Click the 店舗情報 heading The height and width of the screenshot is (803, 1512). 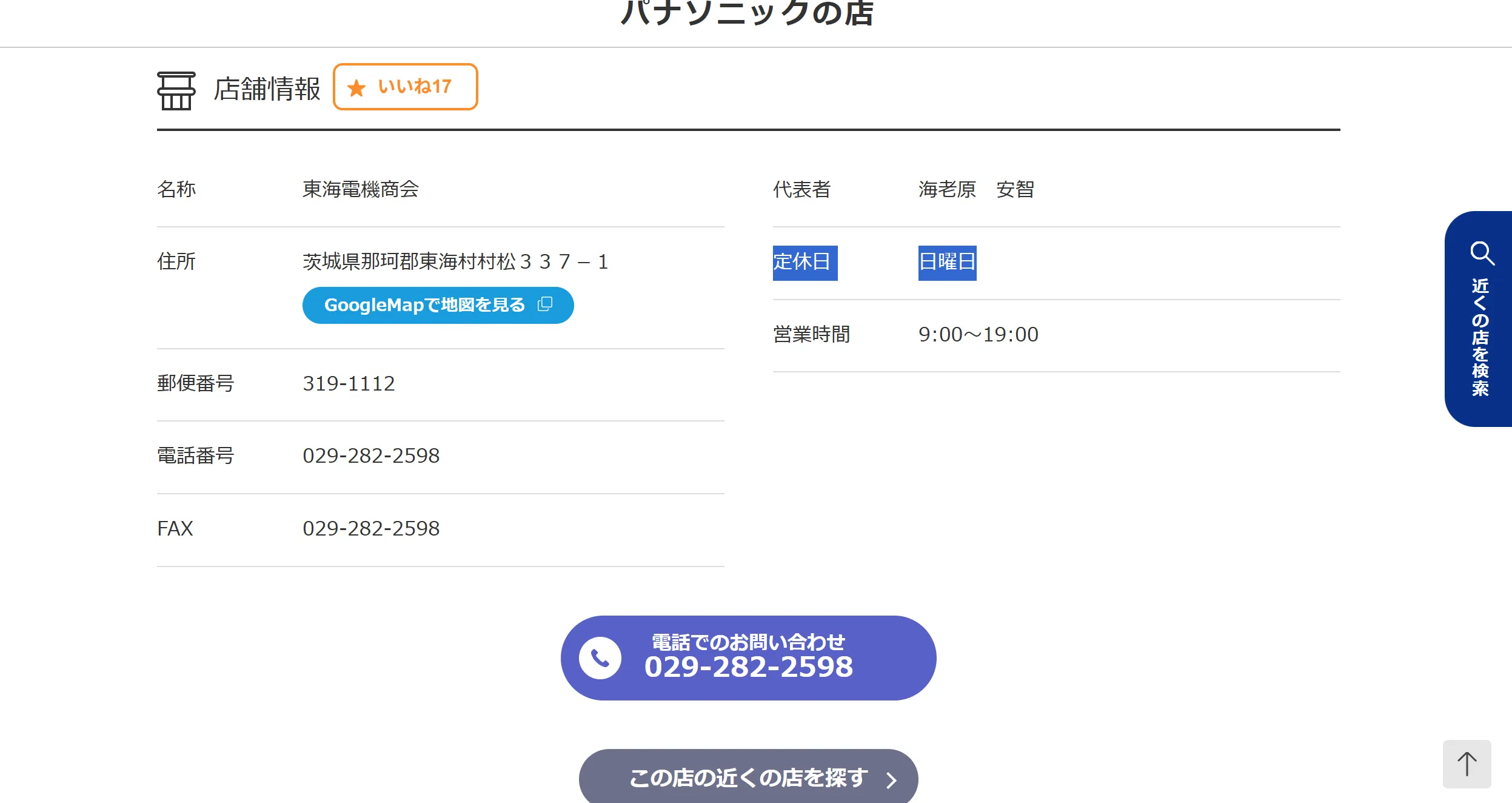point(267,89)
